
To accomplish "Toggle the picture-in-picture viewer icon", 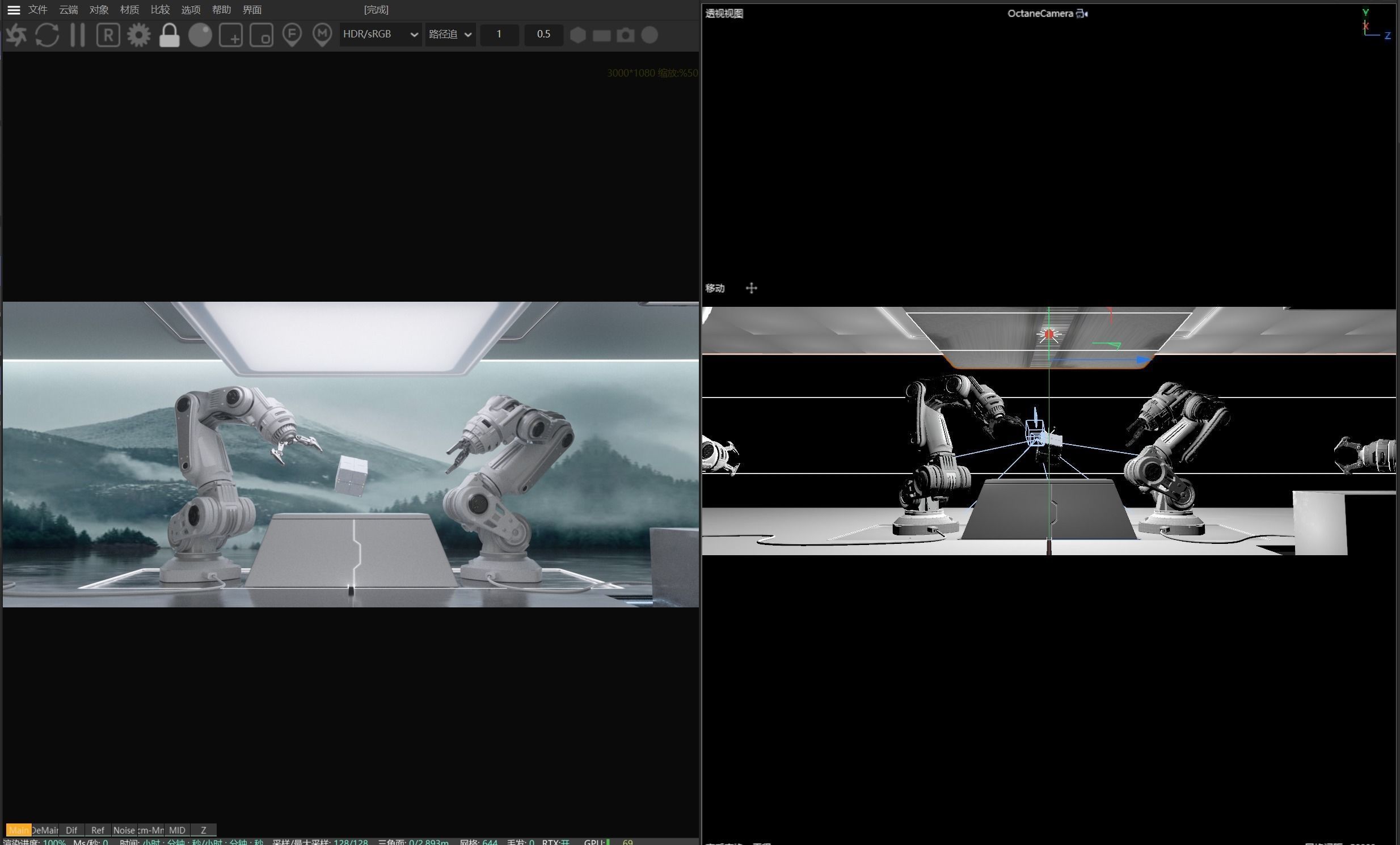I will 262,35.
